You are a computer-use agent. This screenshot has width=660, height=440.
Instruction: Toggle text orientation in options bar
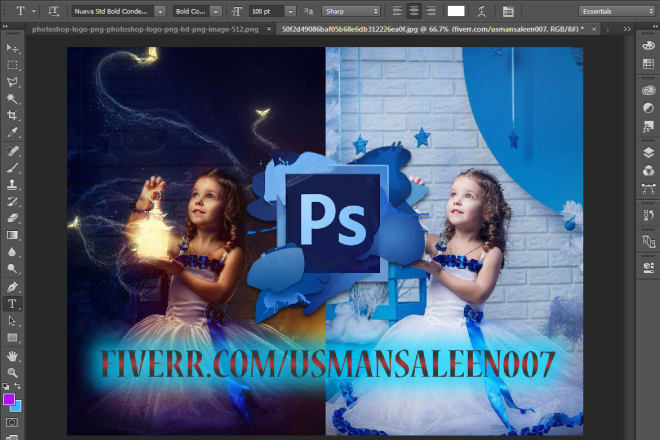point(53,11)
